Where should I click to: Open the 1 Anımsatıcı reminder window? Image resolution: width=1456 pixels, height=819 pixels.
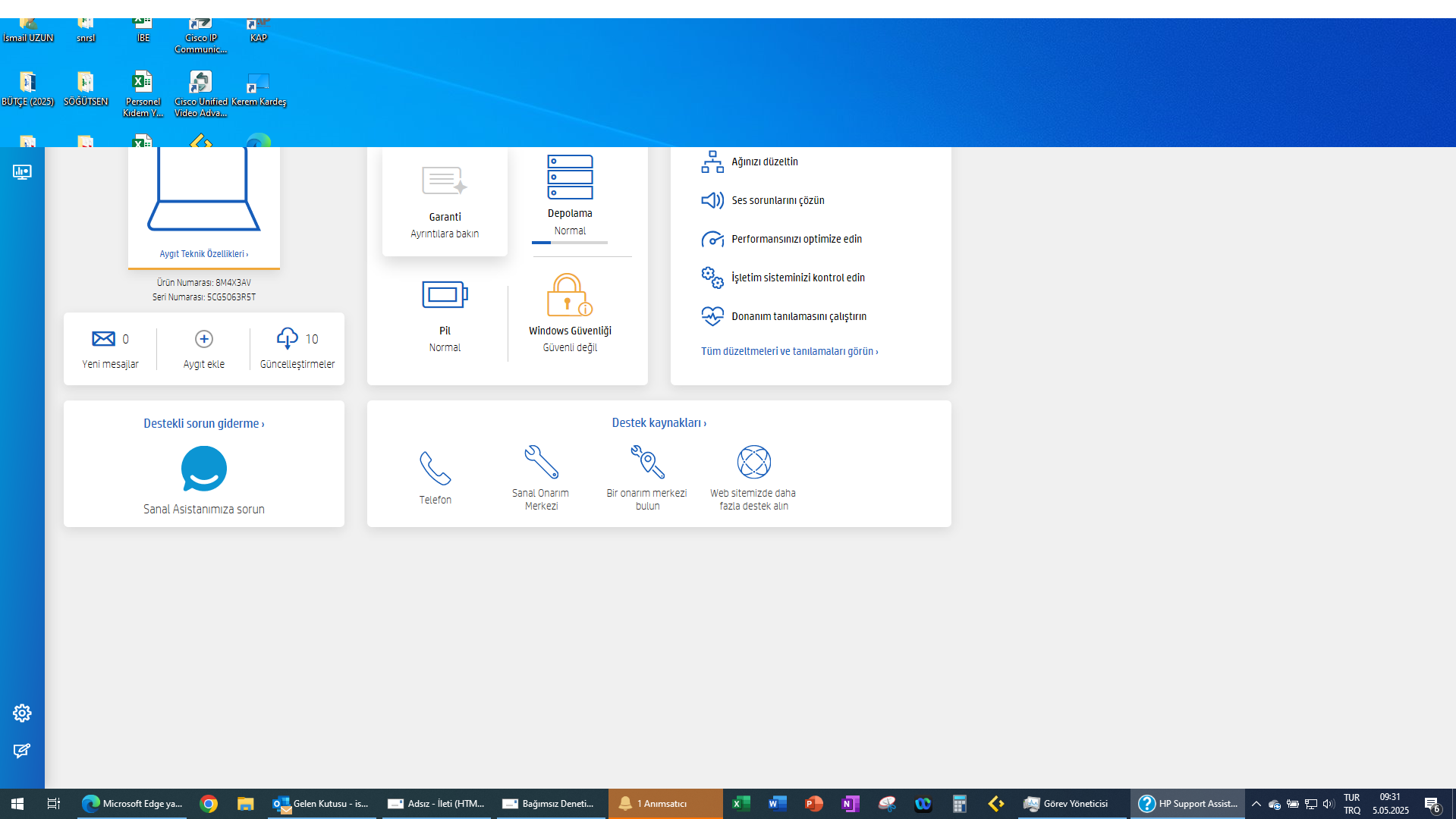665,804
